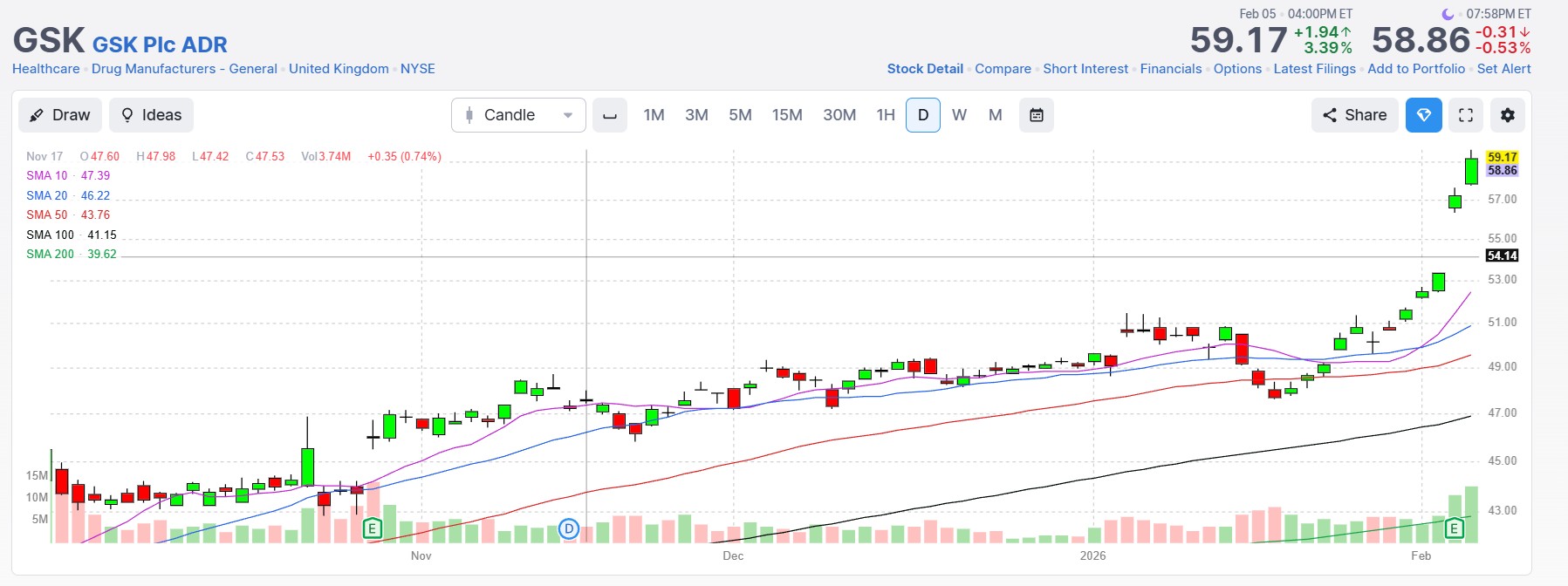
Task: Click the blue diamond premium icon
Action: (1423, 115)
